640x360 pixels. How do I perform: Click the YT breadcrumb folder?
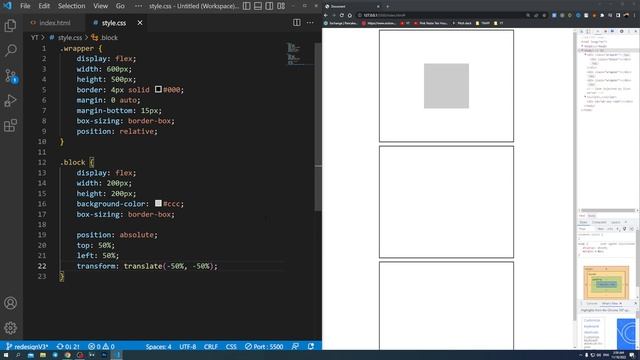click(35, 38)
